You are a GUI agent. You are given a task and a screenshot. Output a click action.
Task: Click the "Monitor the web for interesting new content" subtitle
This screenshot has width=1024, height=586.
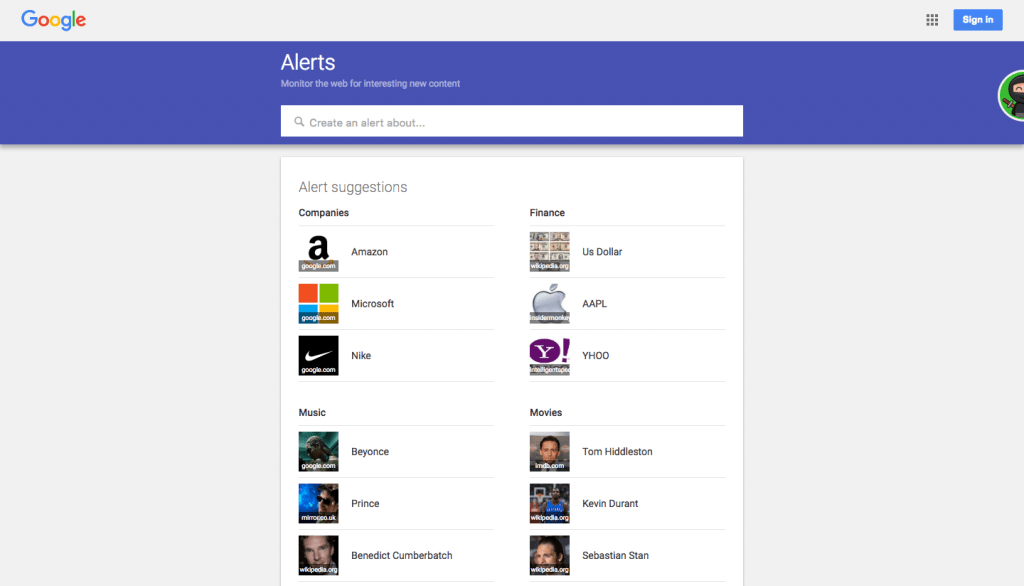pyautogui.click(x=370, y=84)
